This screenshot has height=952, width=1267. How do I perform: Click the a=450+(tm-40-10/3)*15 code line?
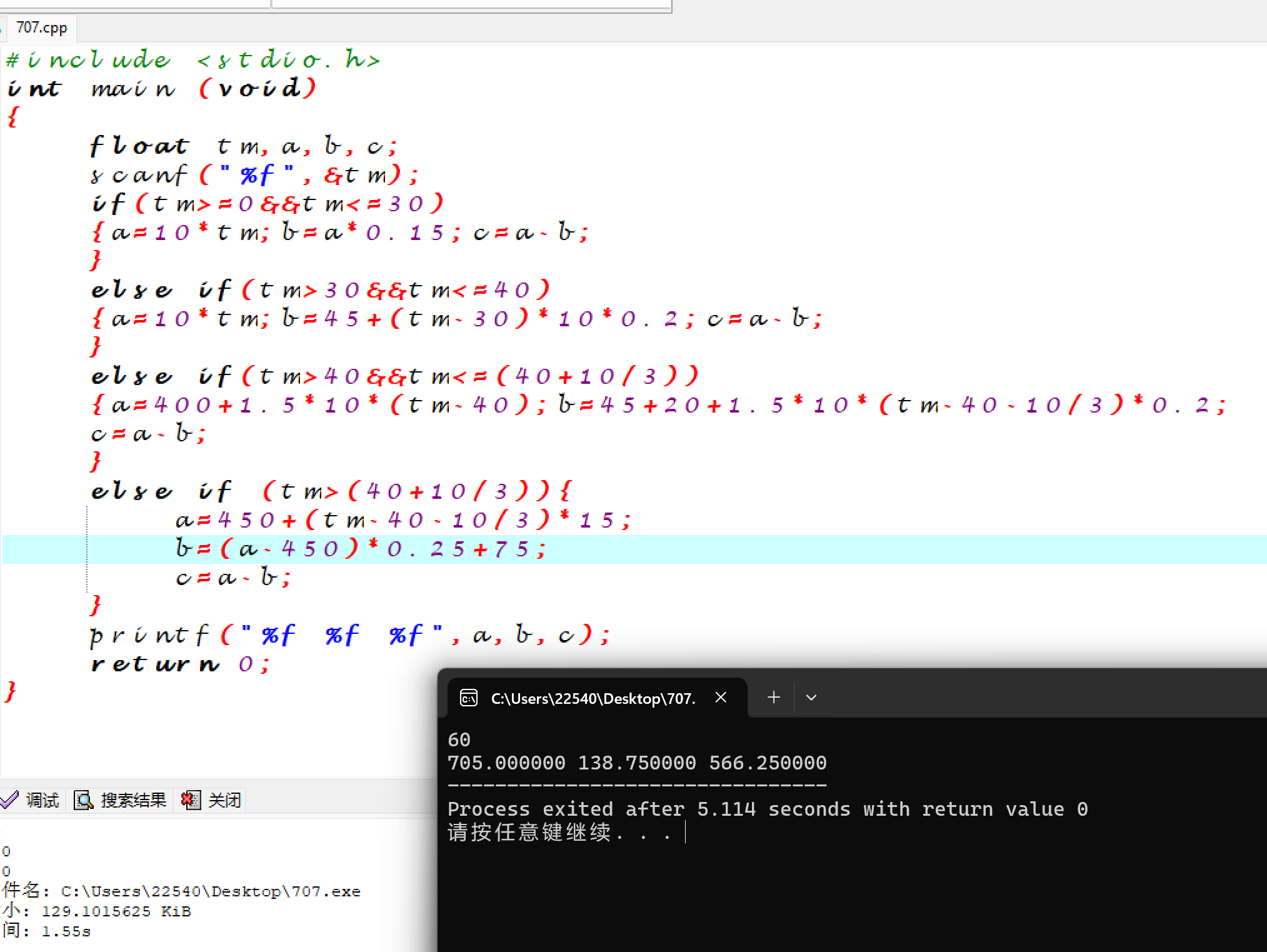(x=403, y=520)
